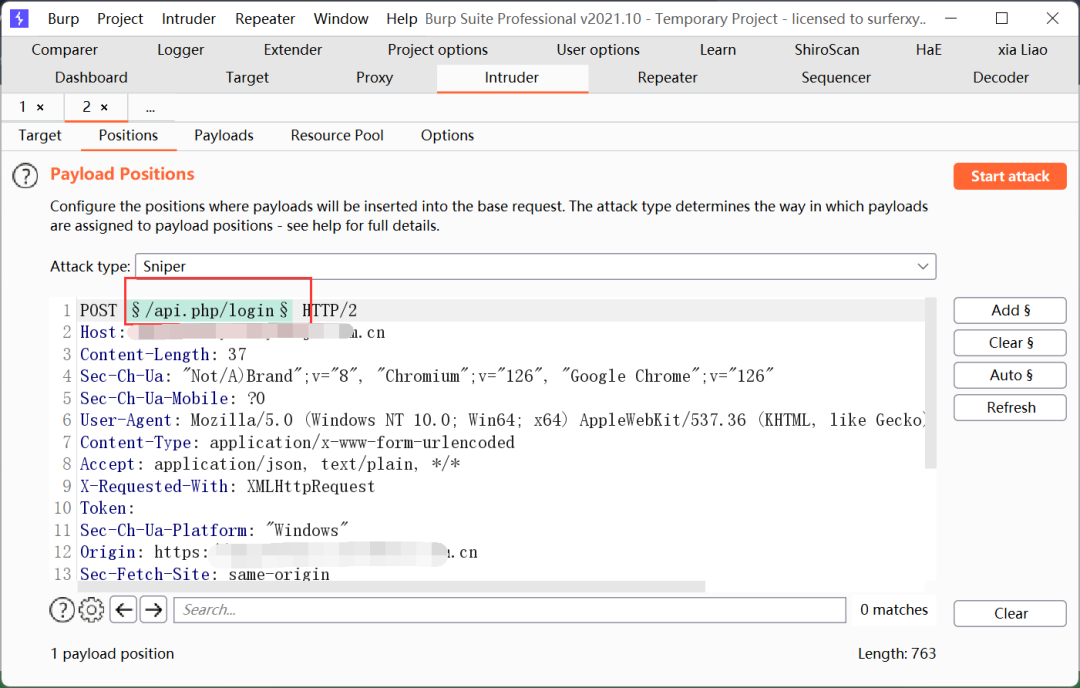Switch to the Logger tab
Viewport: 1080px width, 688px height.
coord(180,50)
